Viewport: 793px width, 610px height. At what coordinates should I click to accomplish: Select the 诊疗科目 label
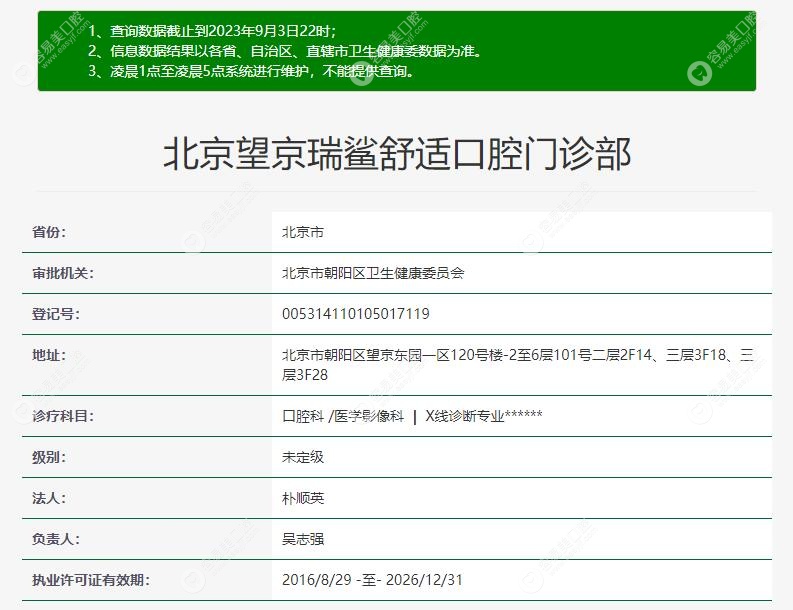[63, 416]
